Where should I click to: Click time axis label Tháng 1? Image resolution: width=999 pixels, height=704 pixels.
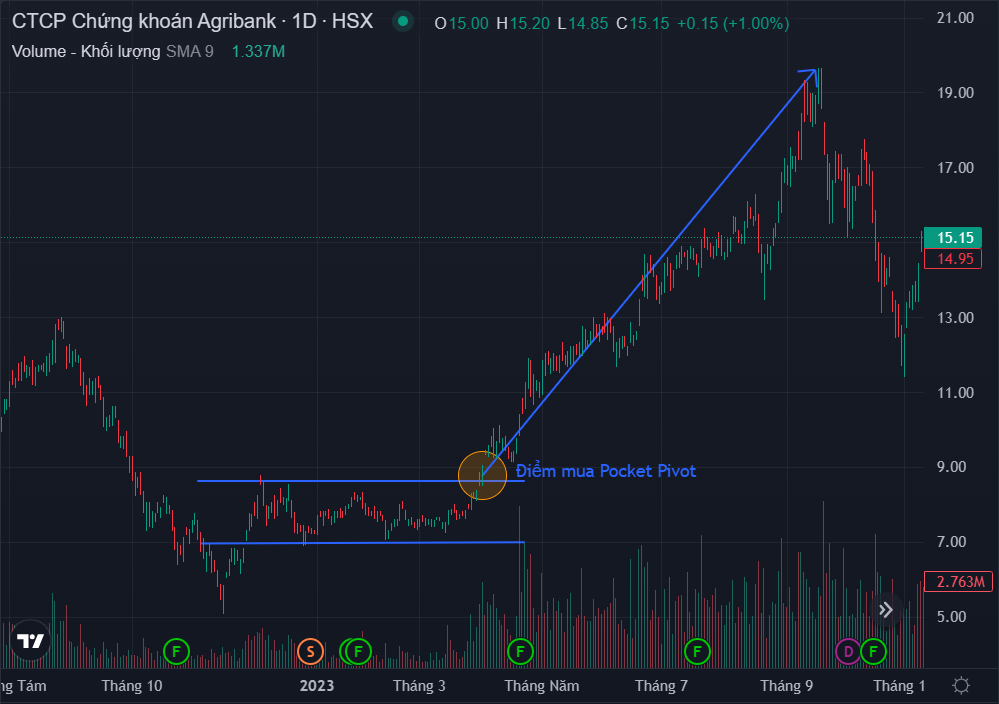[x=899, y=686]
